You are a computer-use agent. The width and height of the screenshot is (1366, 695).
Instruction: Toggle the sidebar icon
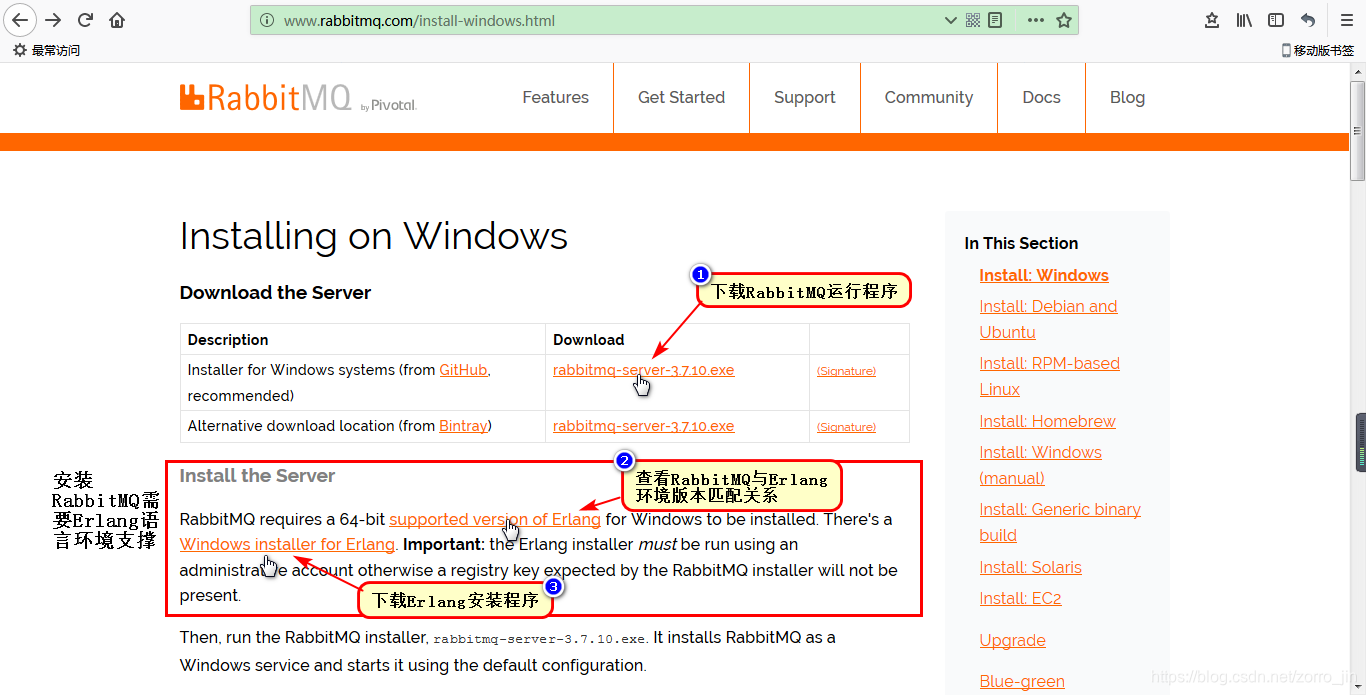1276,20
